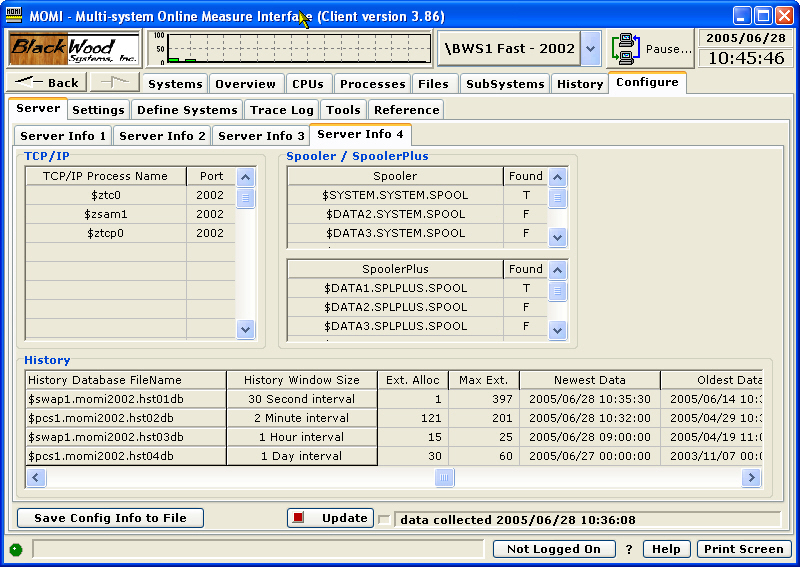Select the Server sub-tab
The width and height of the screenshot is (800, 567).
[38, 108]
